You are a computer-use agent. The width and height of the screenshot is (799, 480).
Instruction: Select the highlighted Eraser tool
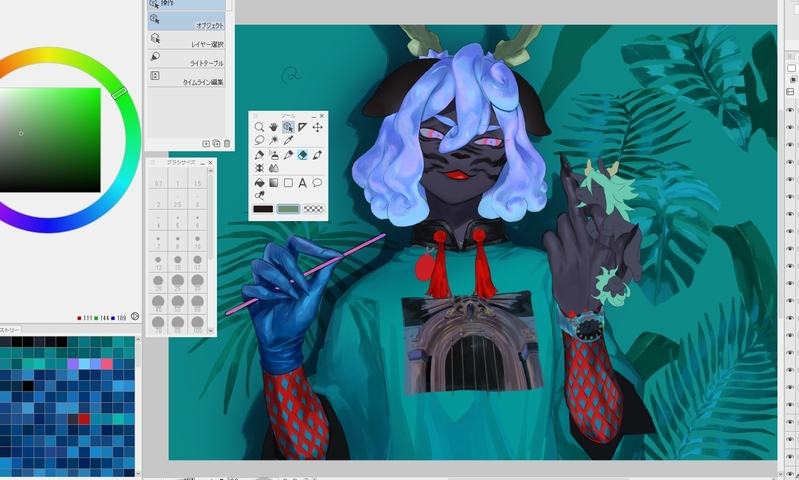[x=303, y=155]
